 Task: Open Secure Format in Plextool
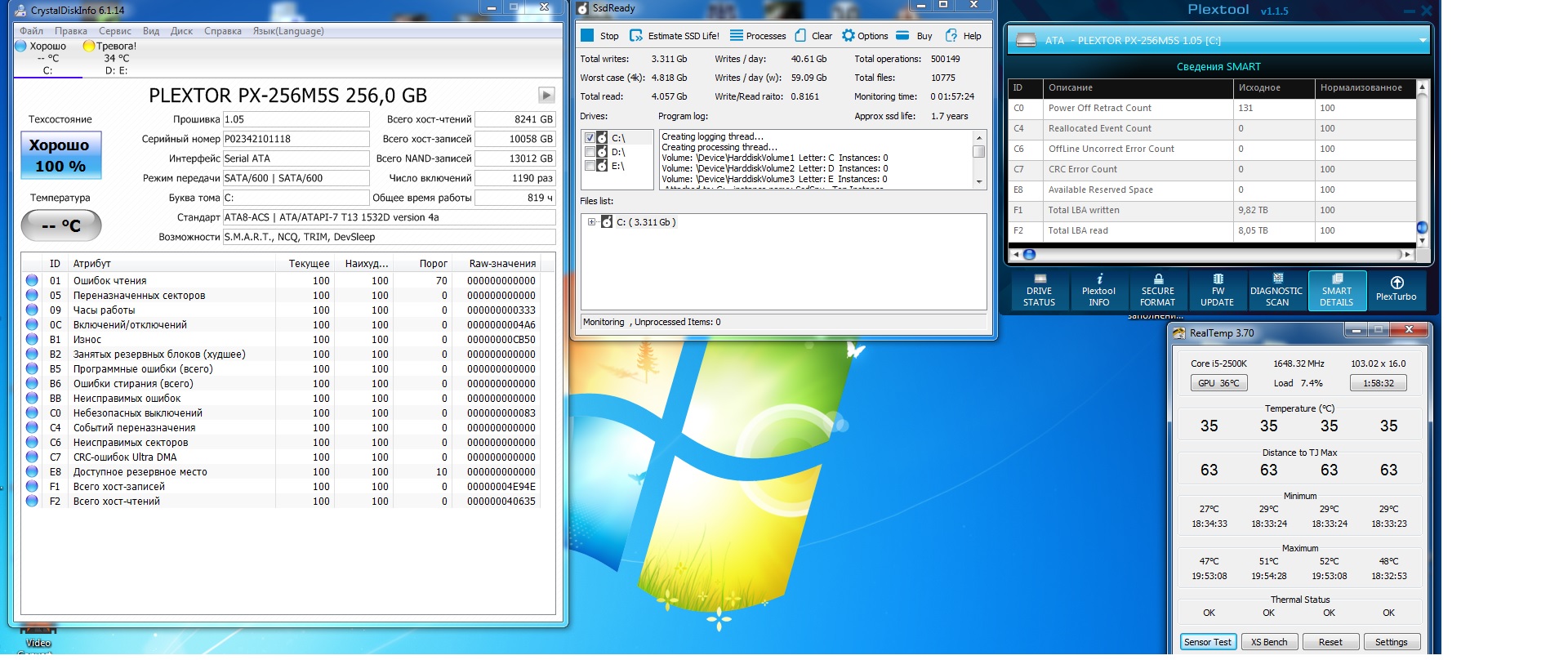[x=1158, y=291]
